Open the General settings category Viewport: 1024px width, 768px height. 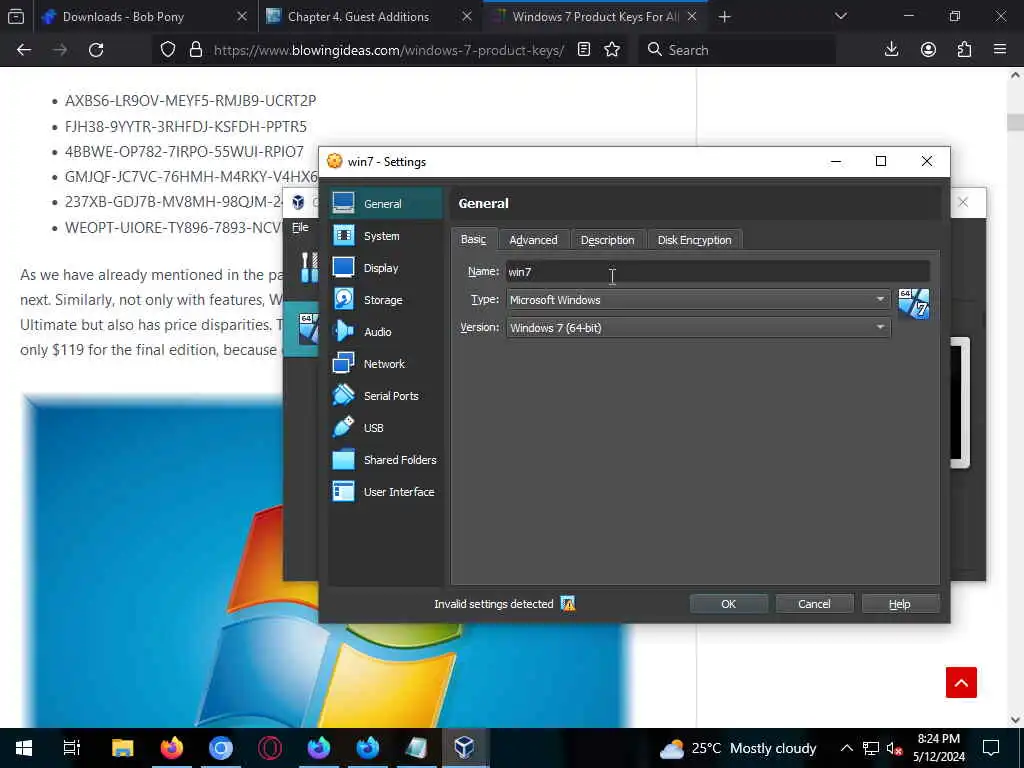point(385,203)
